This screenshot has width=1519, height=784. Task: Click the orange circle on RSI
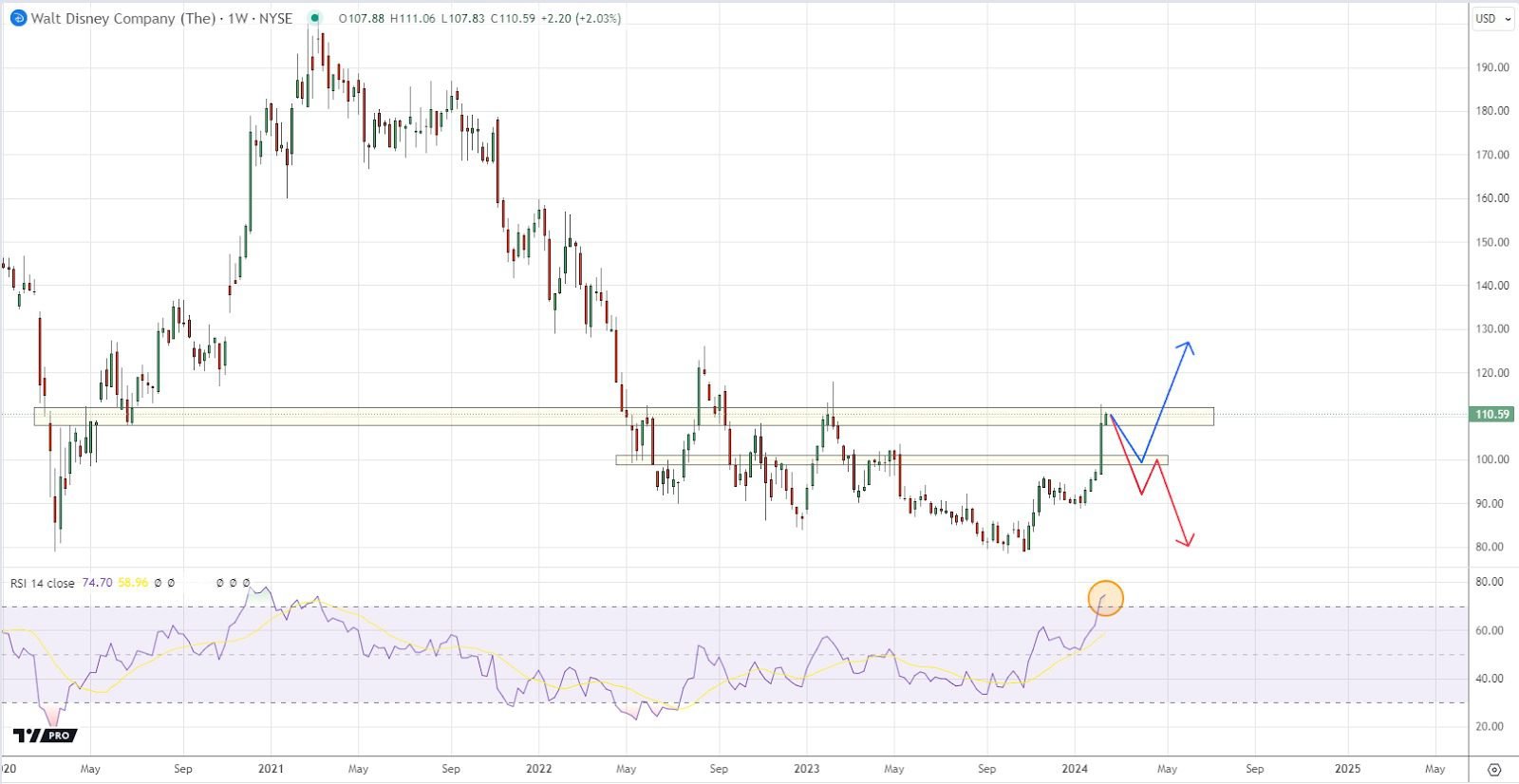point(1105,598)
